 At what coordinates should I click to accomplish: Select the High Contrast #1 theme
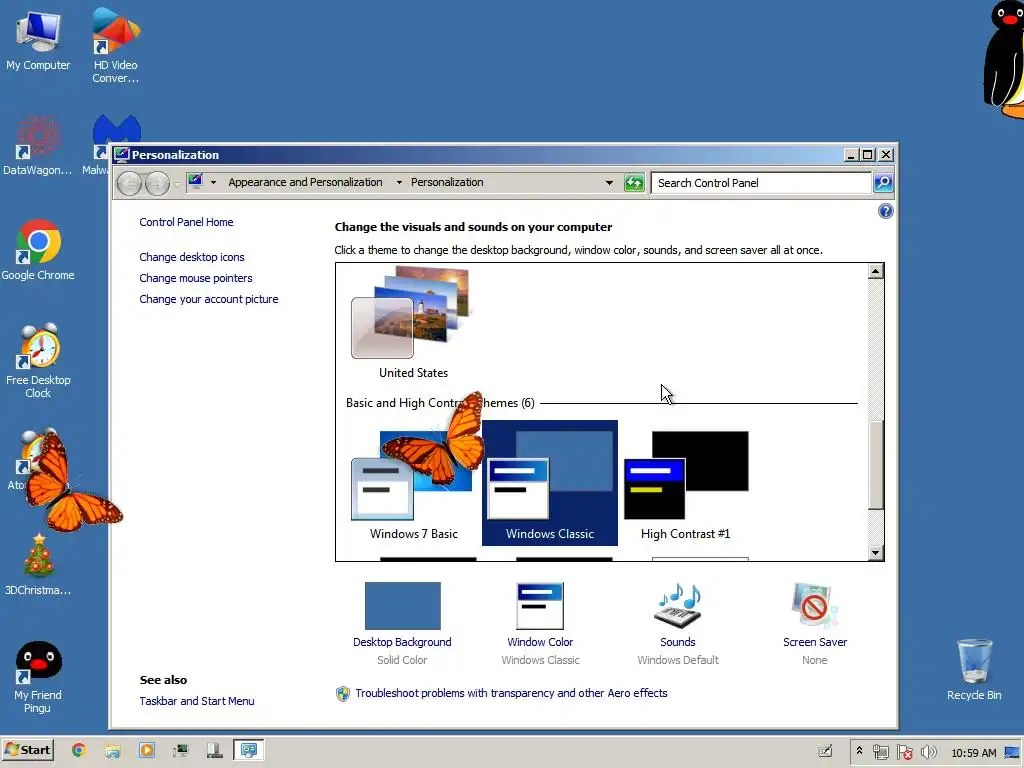pos(686,483)
